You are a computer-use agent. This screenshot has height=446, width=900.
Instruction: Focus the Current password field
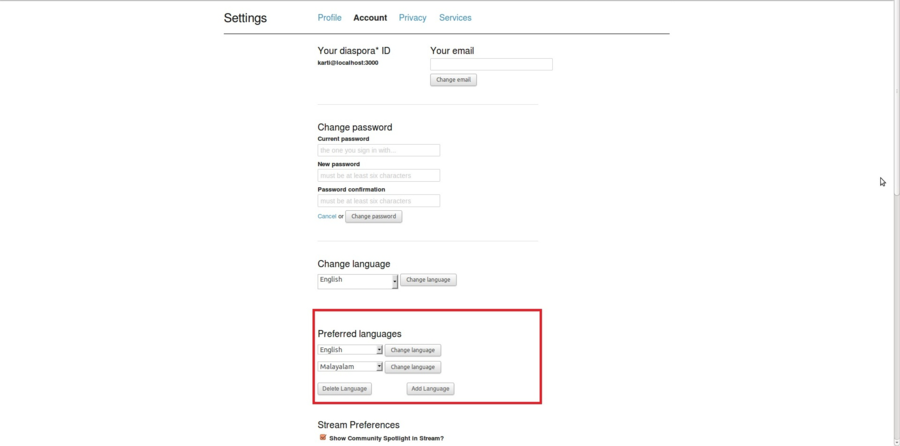tap(378, 150)
